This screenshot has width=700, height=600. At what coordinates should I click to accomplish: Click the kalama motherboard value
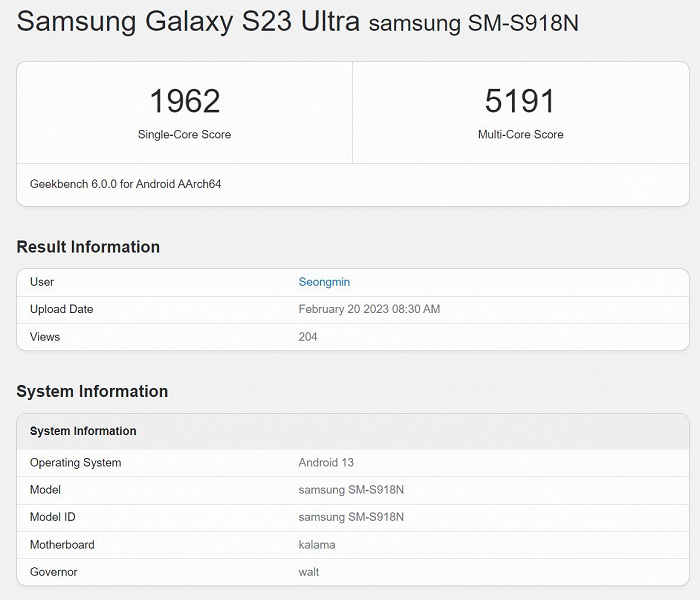[x=317, y=545]
